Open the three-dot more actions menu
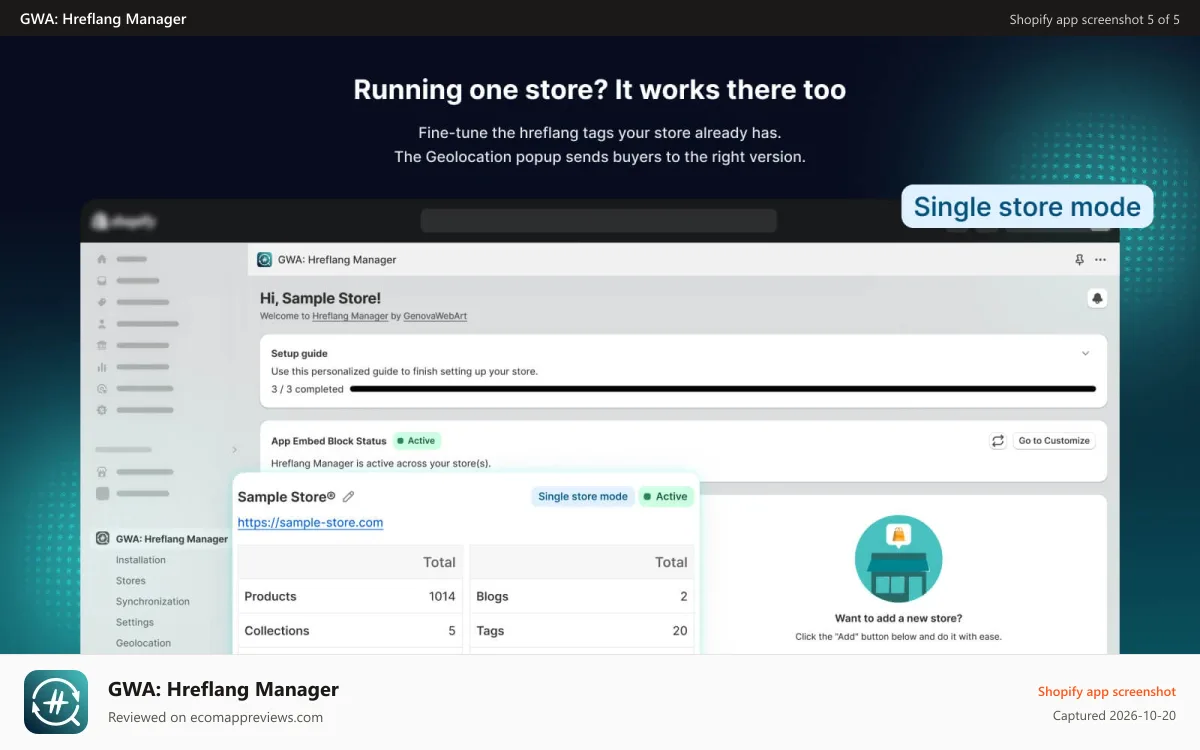 [1100, 260]
